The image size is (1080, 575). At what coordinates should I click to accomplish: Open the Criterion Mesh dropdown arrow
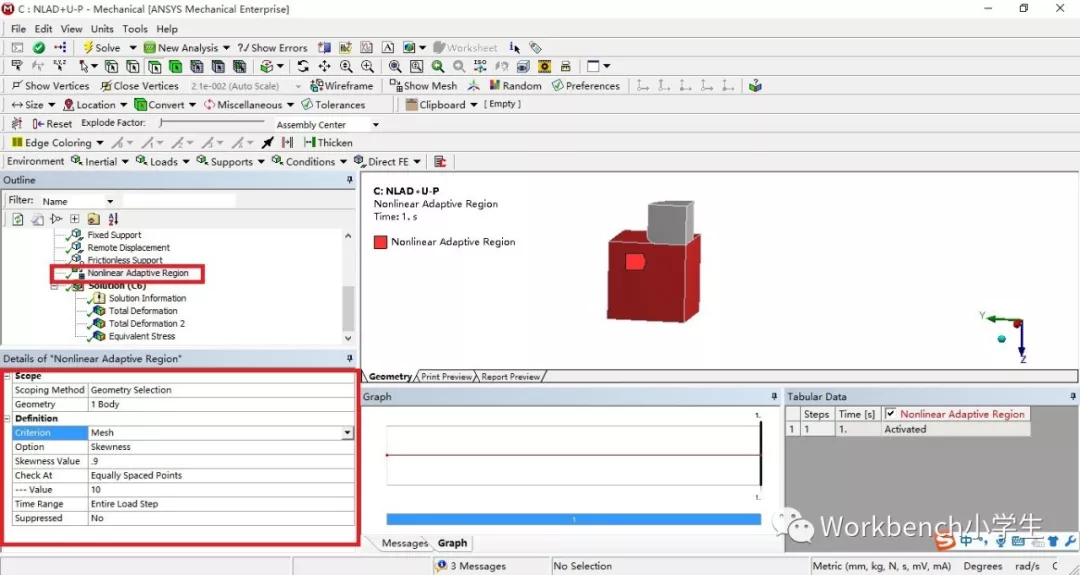[347, 432]
